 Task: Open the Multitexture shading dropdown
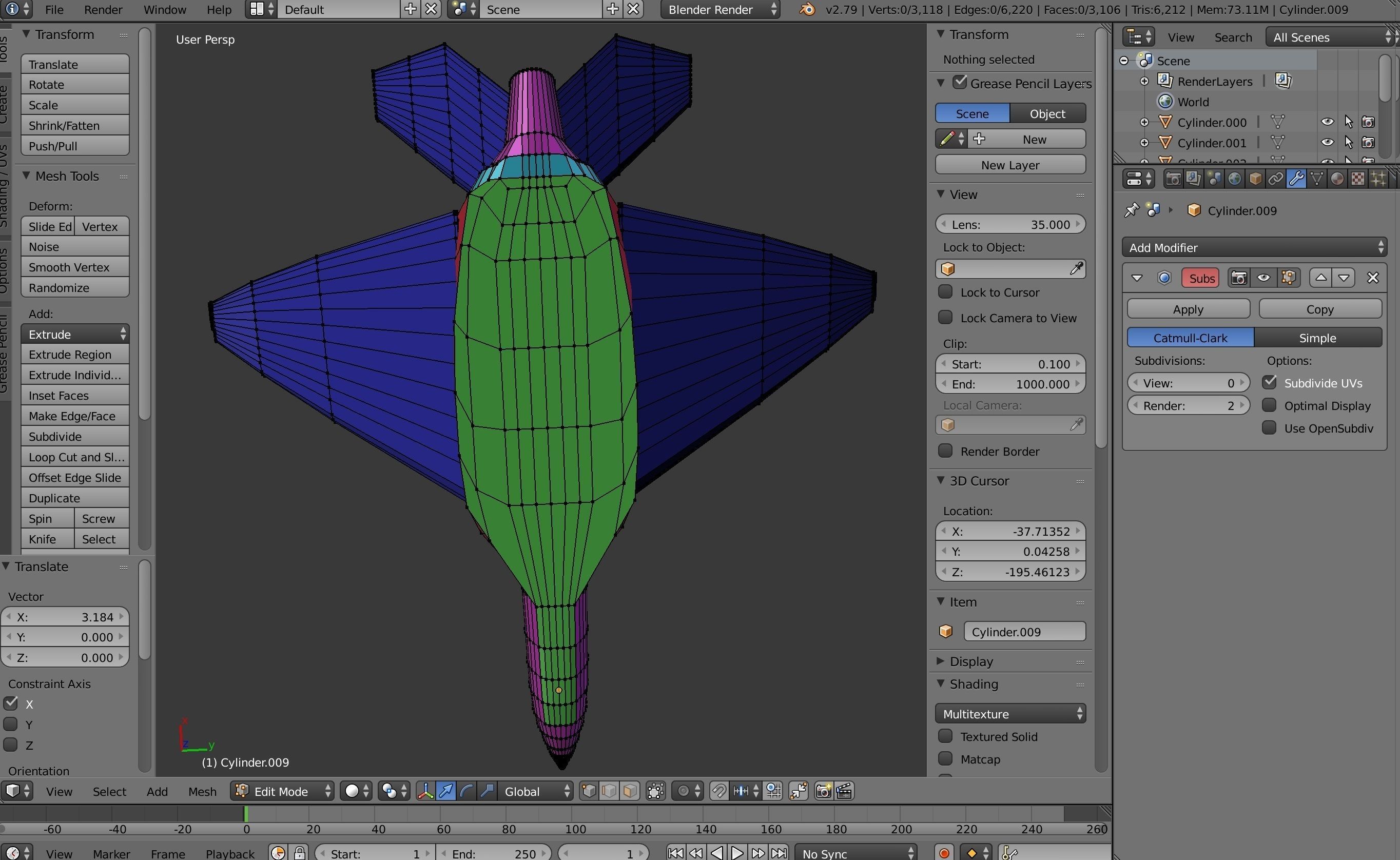pyautogui.click(x=1010, y=713)
